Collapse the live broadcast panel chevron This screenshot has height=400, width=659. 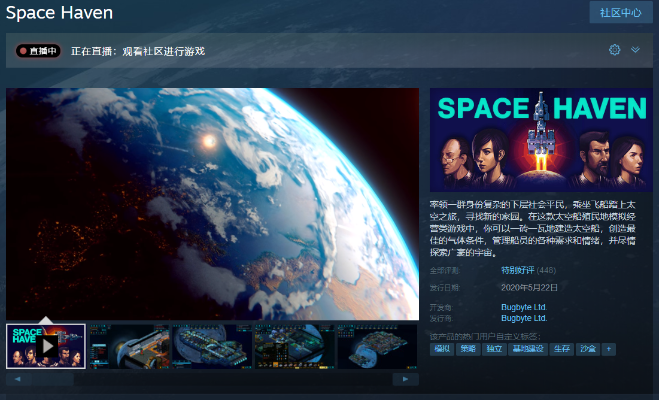pyautogui.click(x=635, y=50)
